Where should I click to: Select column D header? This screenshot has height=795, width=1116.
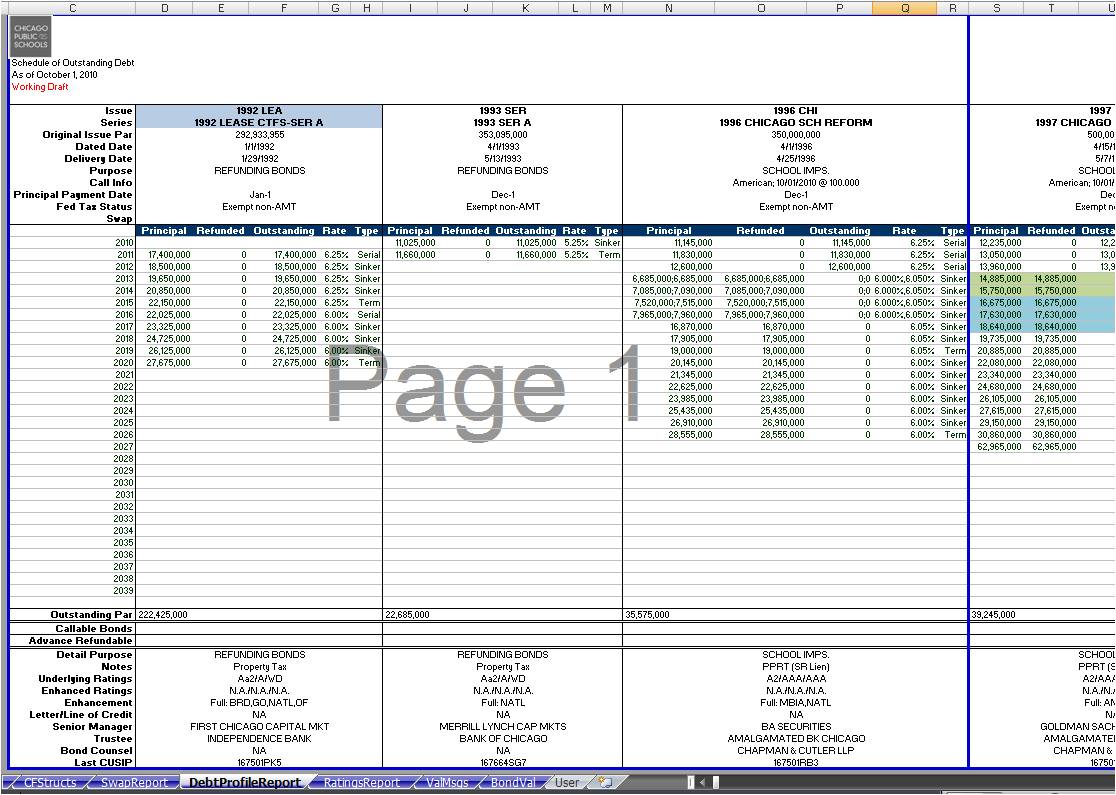(x=164, y=8)
